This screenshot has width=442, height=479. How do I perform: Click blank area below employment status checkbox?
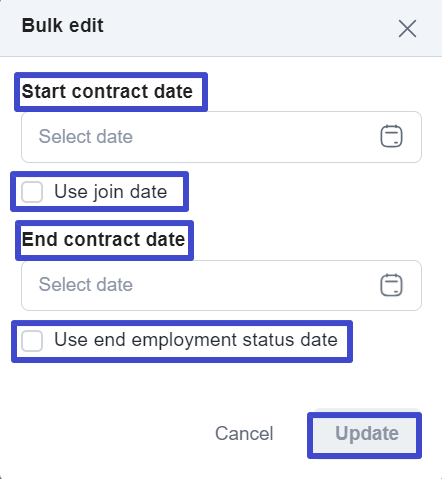tap(221, 385)
